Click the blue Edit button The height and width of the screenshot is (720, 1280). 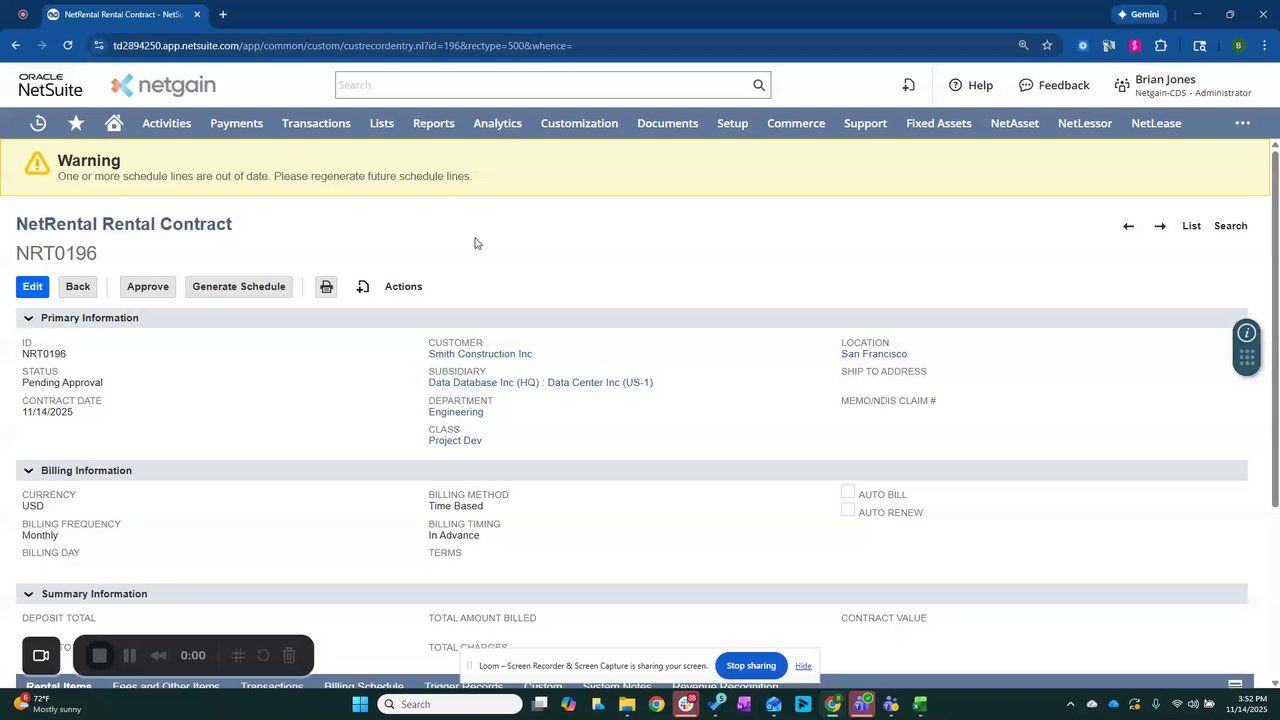[33, 287]
